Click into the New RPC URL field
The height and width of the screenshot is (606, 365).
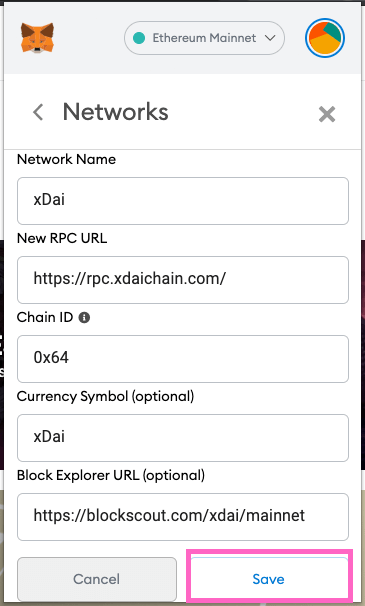(183, 280)
